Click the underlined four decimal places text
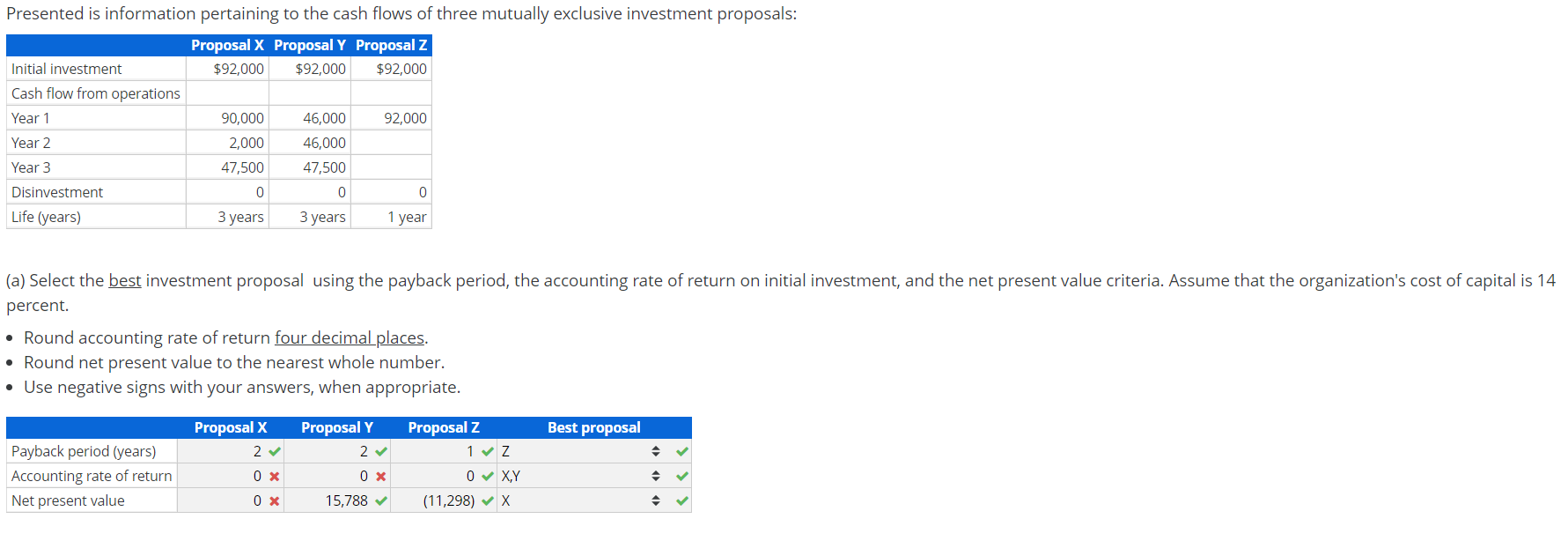Viewport: 1568px width, 541px height. [349, 337]
